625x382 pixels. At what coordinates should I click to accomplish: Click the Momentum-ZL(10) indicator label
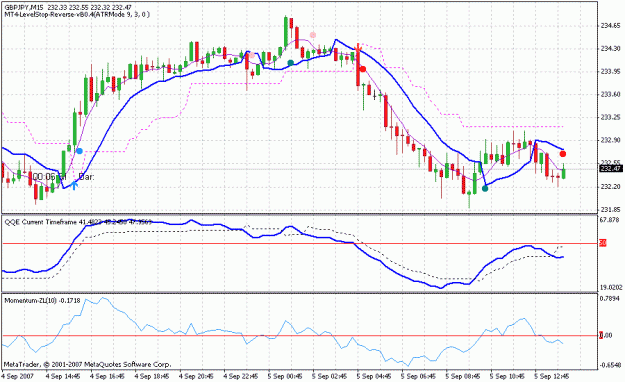coord(42,301)
